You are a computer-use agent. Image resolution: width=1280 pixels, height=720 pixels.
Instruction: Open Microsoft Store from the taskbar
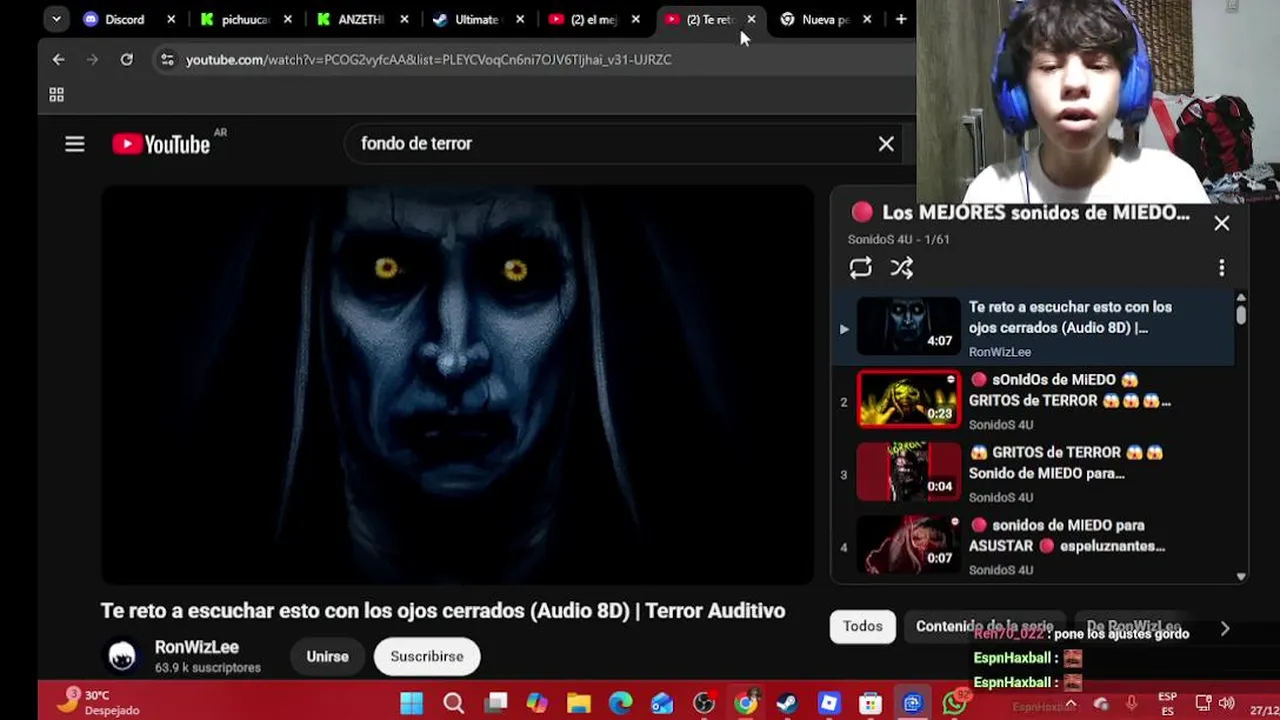tap(871, 703)
